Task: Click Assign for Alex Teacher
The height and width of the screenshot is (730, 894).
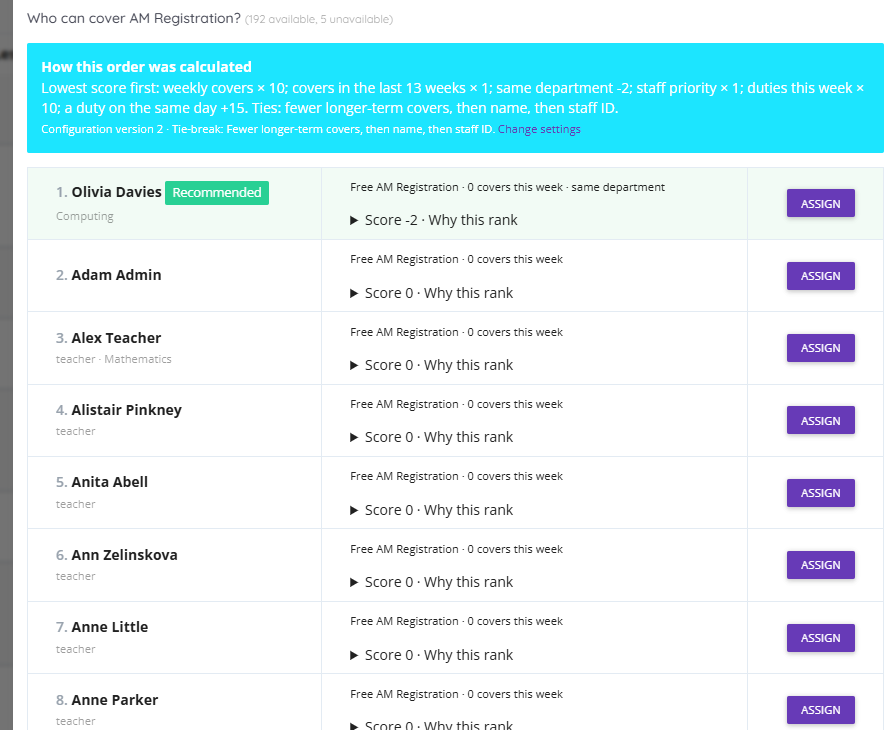Action: (820, 348)
